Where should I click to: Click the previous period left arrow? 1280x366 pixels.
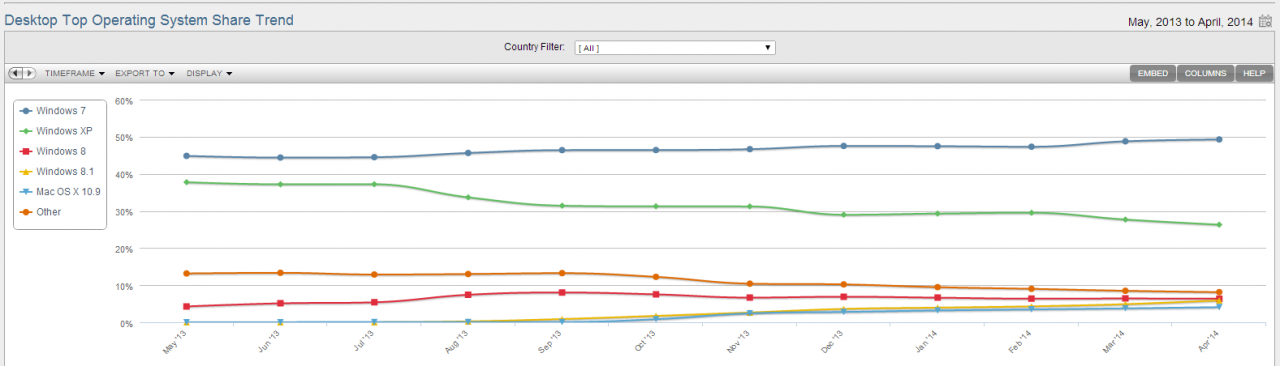(x=16, y=73)
